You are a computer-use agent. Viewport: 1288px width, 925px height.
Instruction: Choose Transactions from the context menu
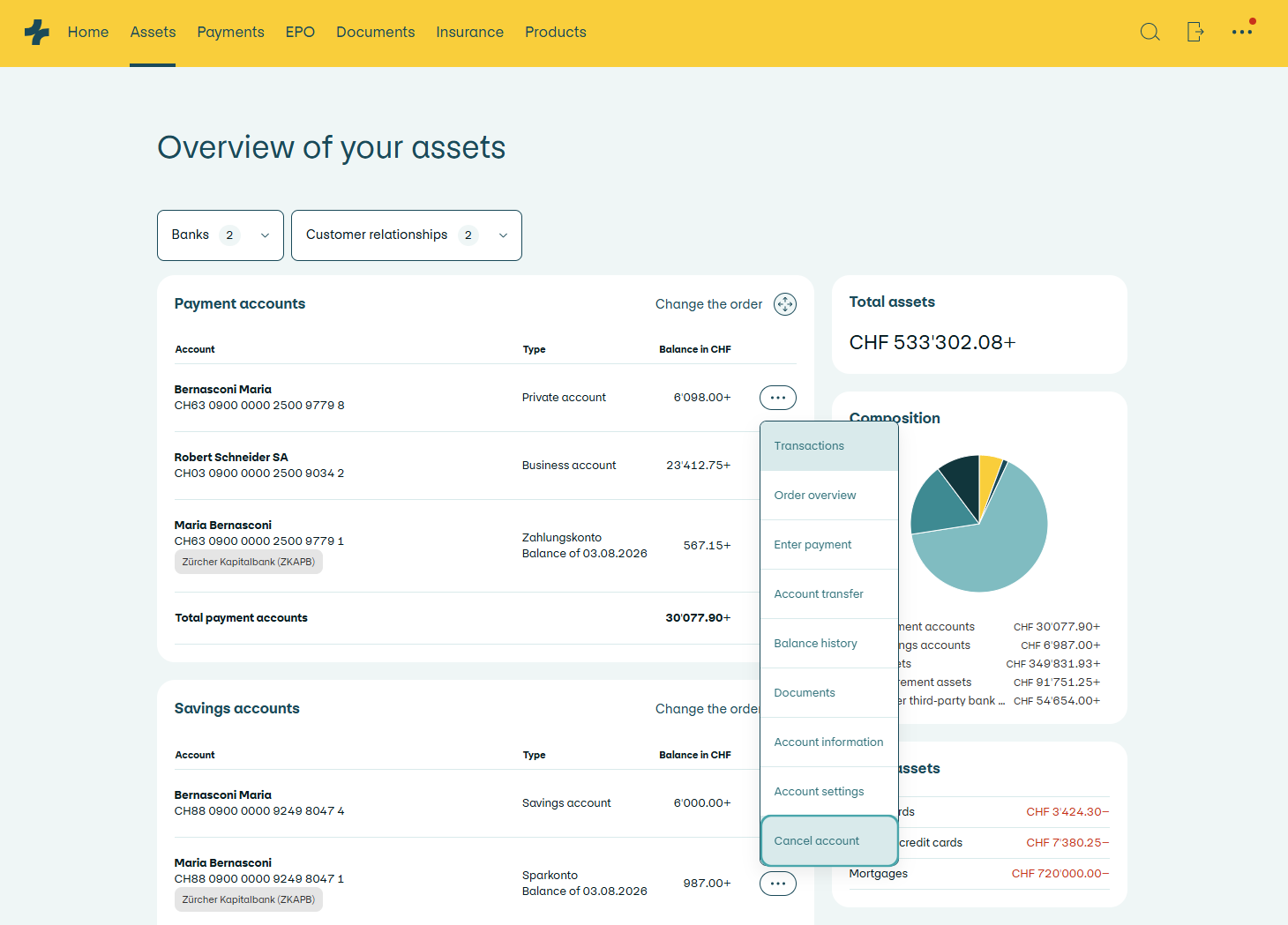829,446
